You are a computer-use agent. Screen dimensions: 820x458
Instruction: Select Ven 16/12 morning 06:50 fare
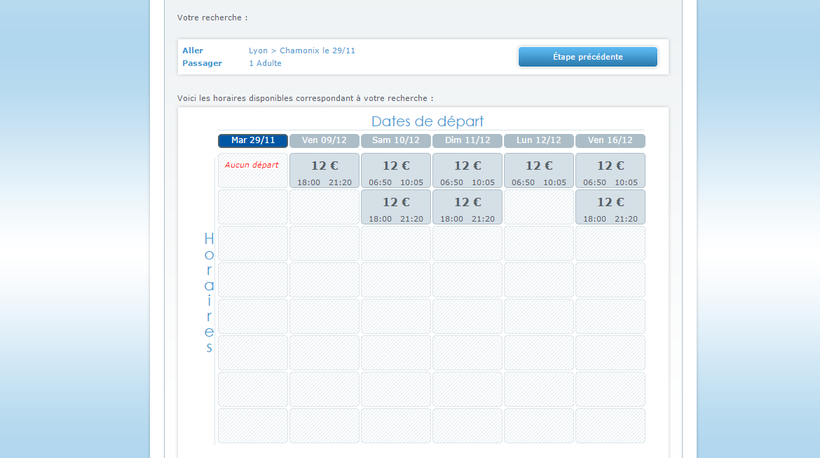(610, 171)
